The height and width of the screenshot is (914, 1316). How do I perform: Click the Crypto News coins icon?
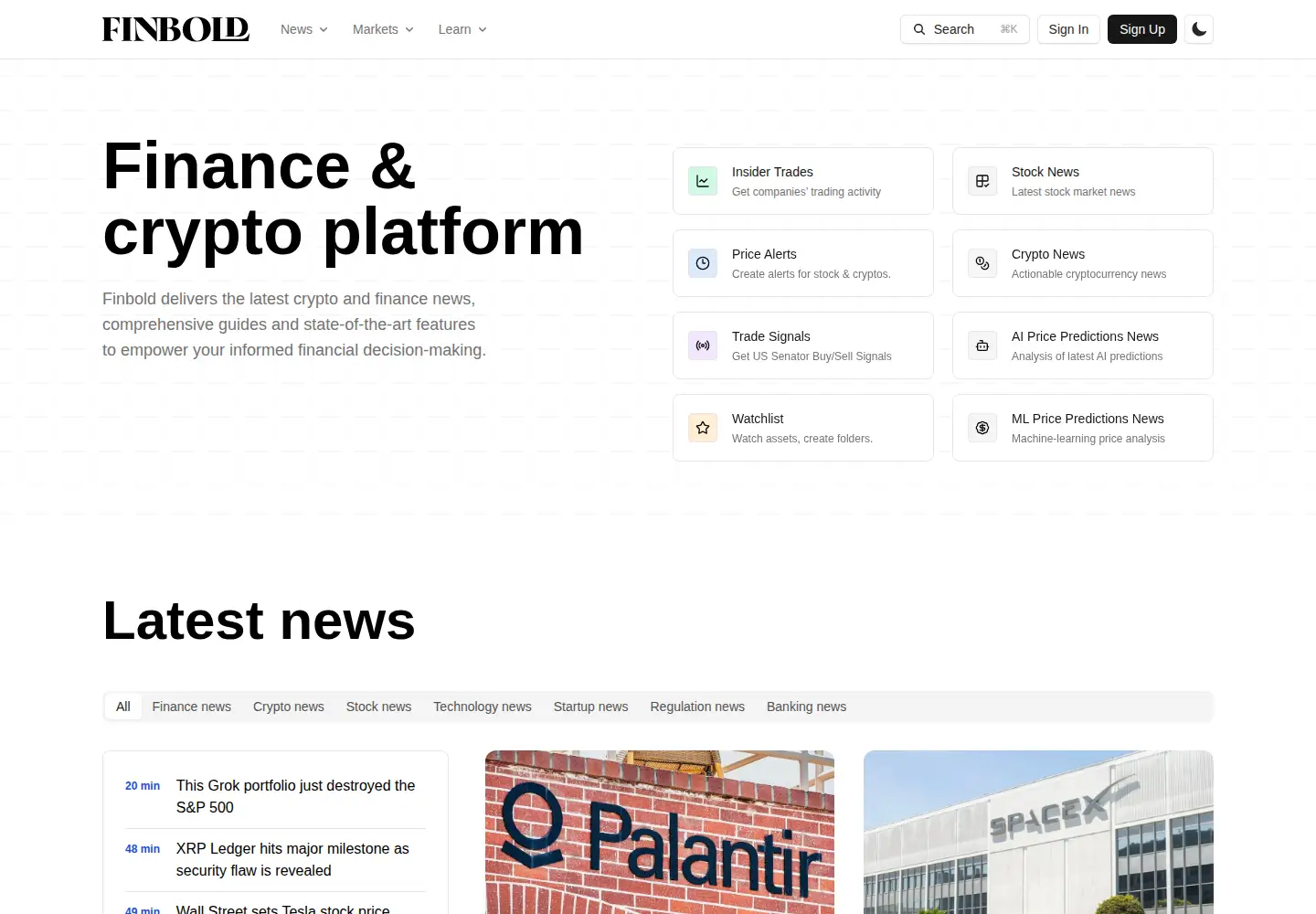[982, 263]
